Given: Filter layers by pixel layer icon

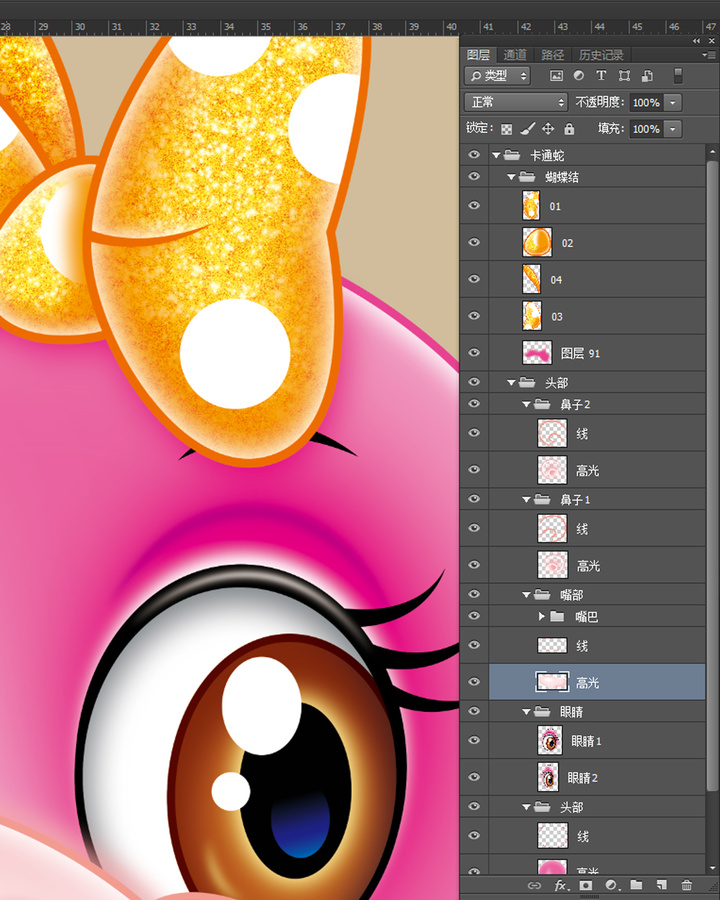Looking at the screenshot, I should [x=556, y=76].
